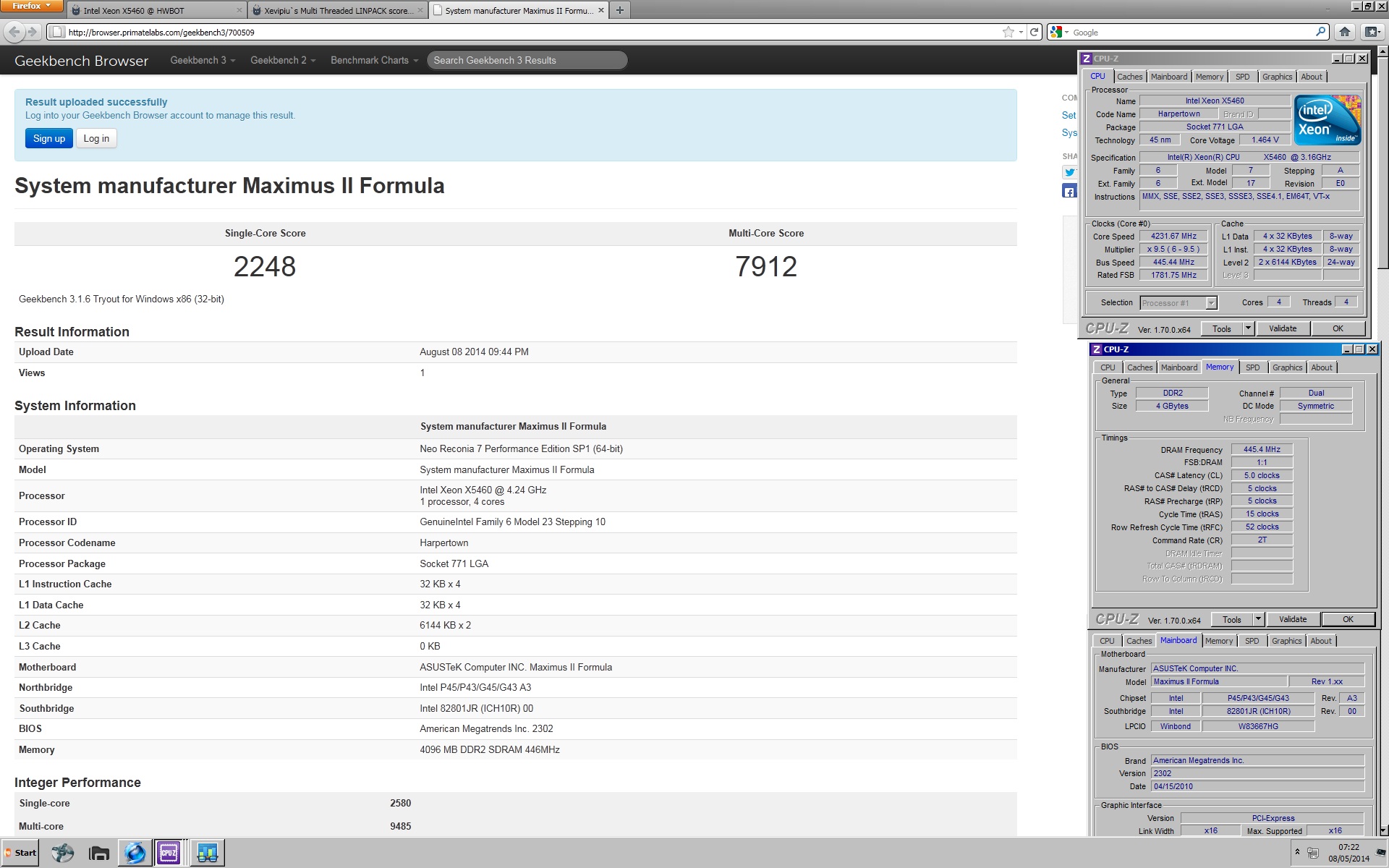This screenshot has width=1389, height=868.
Task: Click the Intel Xeon inside logo in CPU-Z
Action: click(x=1328, y=120)
